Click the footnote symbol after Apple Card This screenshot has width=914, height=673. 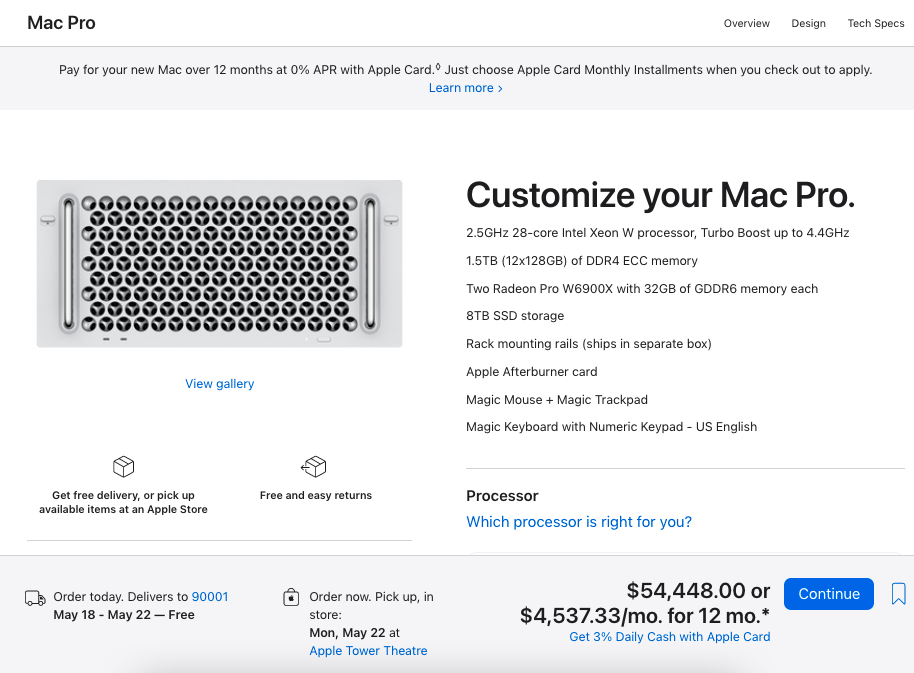(438, 67)
